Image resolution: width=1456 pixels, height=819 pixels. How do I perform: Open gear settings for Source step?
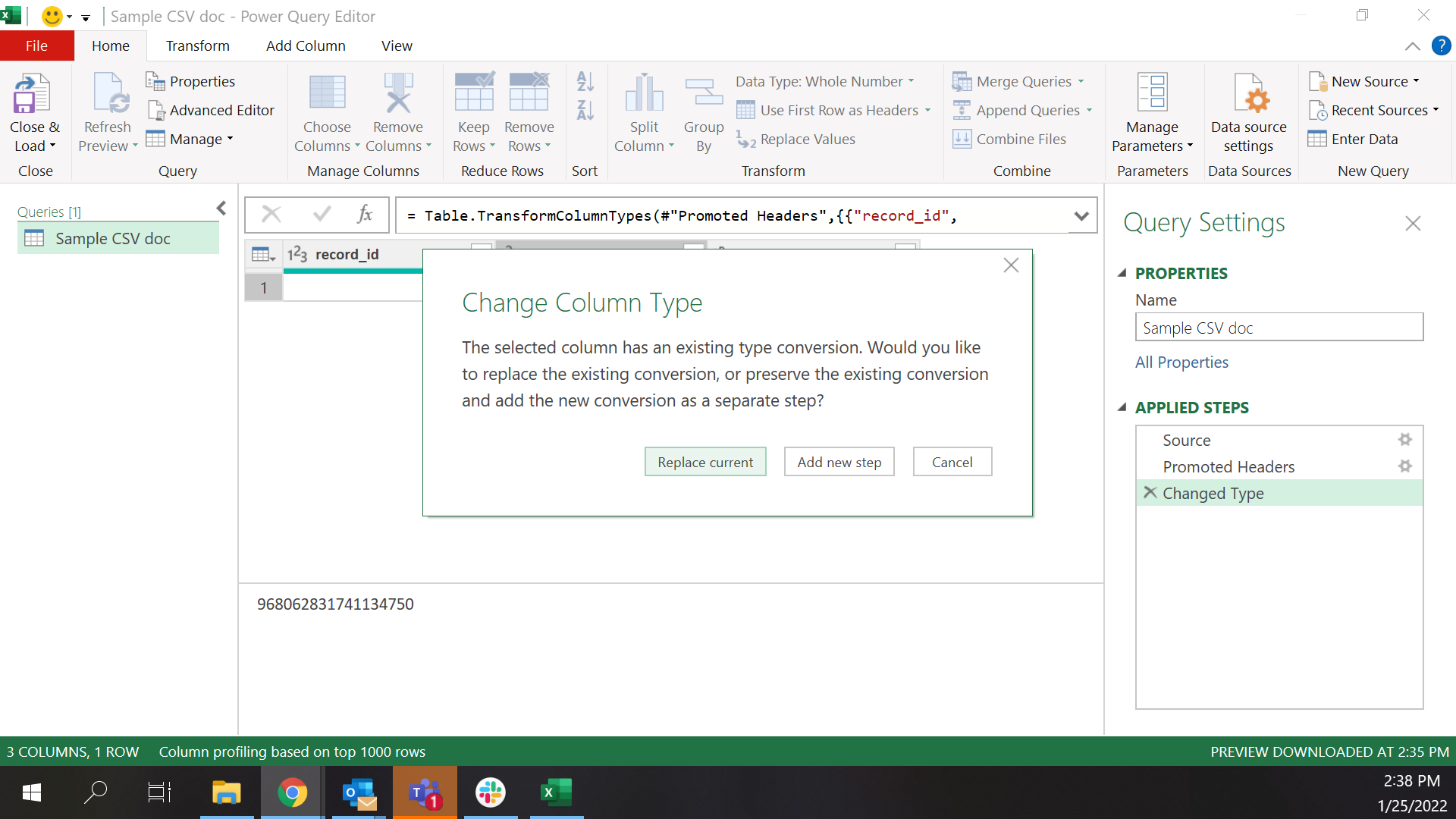click(x=1404, y=440)
